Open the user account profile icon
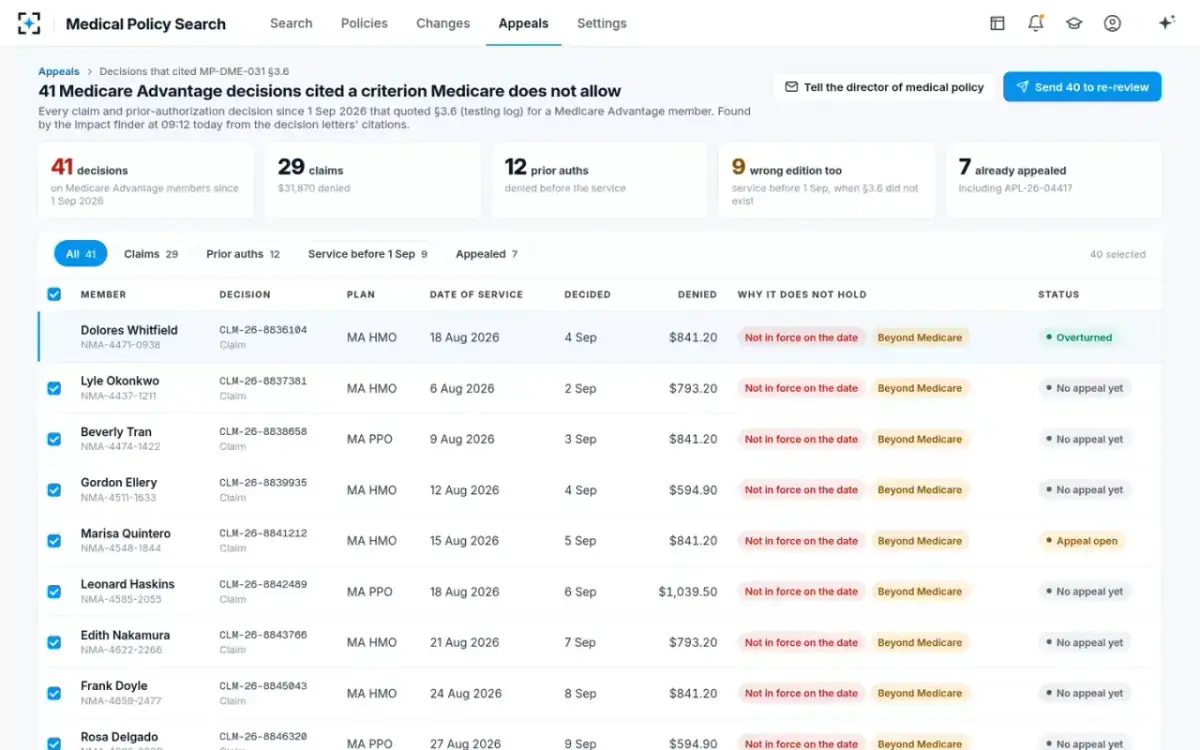 [x=1112, y=23]
